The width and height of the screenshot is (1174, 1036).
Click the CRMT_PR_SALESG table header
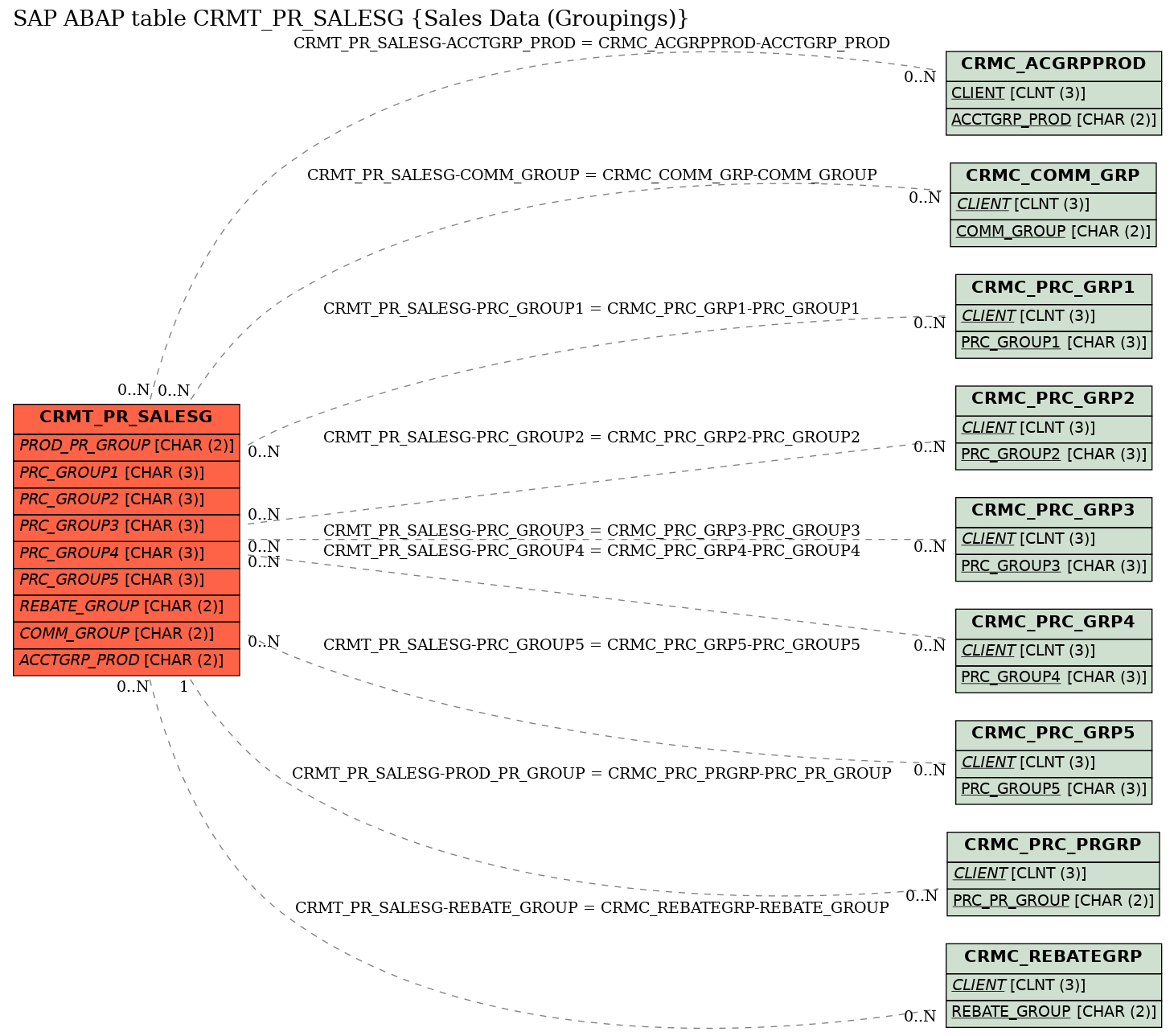tap(126, 418)
